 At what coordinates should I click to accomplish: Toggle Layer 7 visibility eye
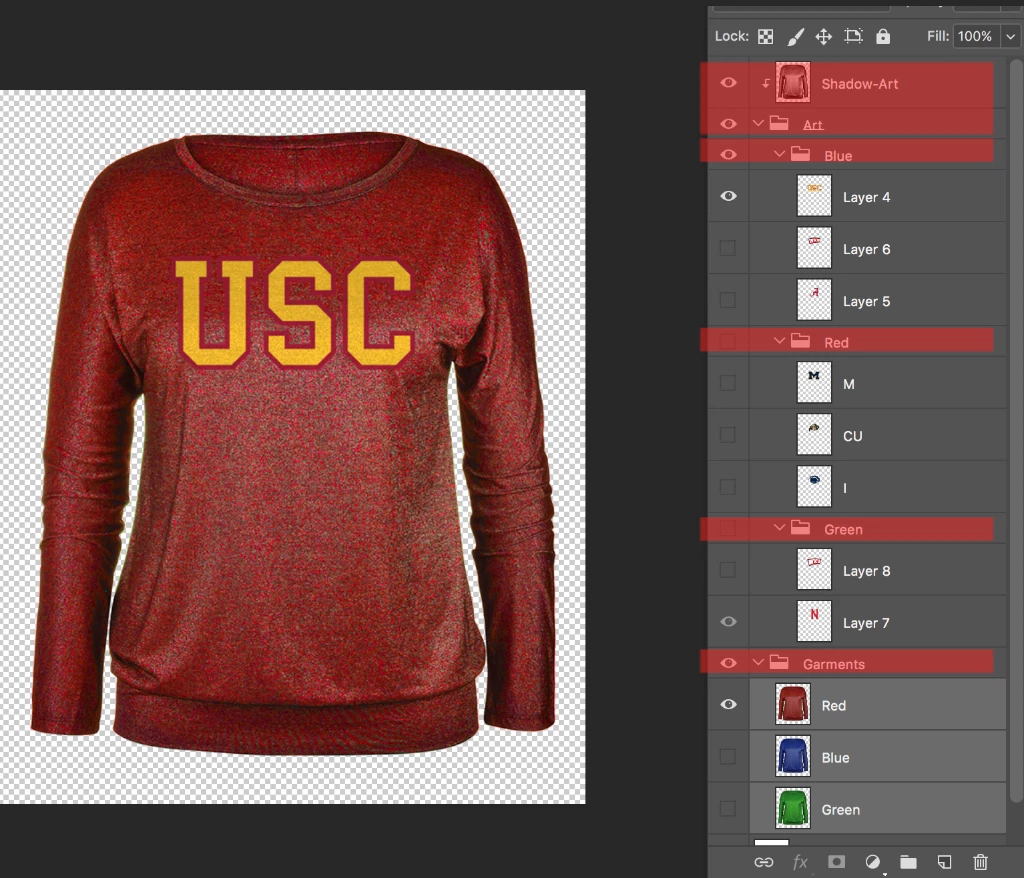(728, 622)
